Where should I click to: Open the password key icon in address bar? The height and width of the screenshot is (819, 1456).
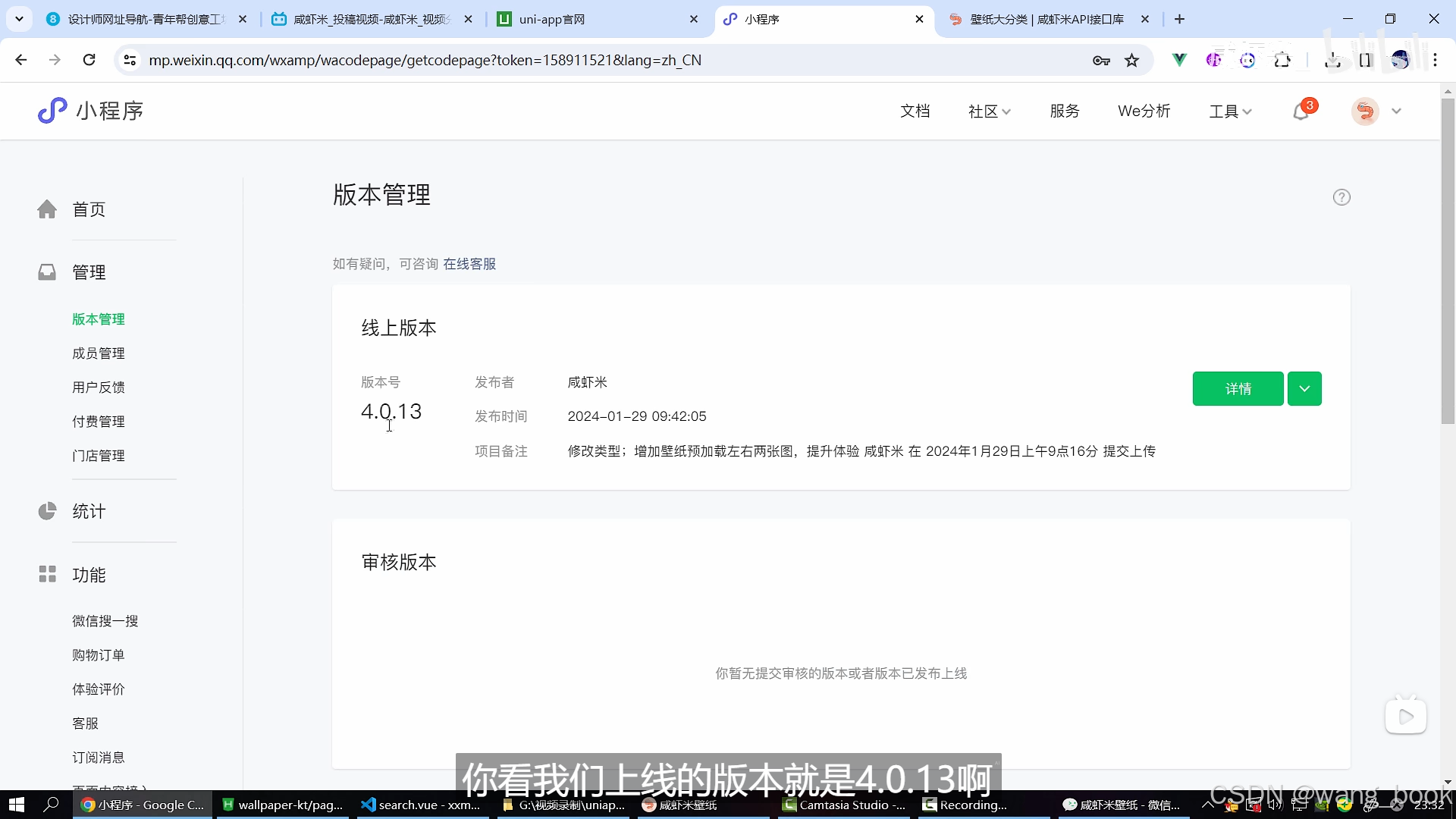pos(1101,61)
